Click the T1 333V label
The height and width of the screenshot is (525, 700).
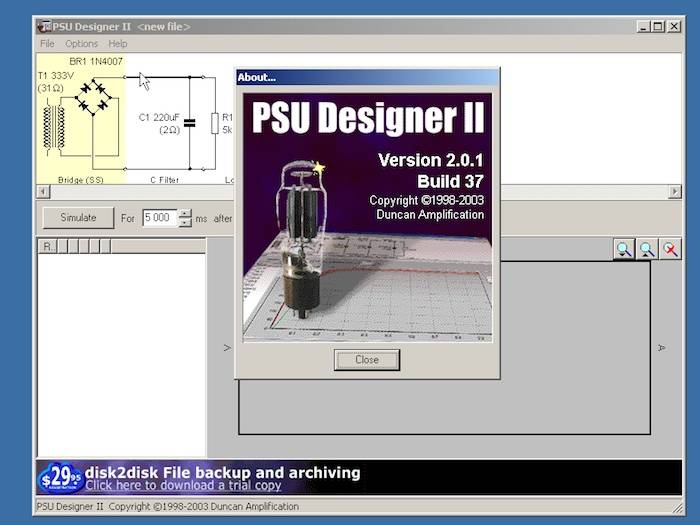tap(56, 75)
